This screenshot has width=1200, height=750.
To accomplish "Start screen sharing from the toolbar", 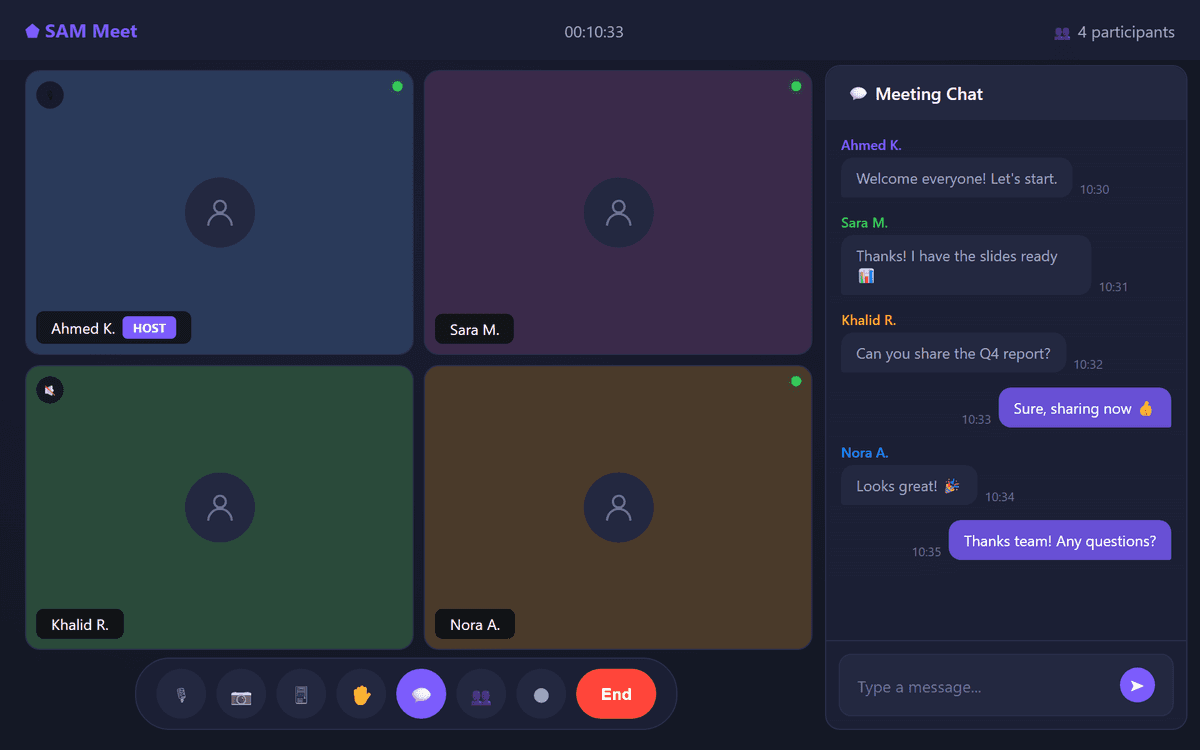I will pyautogui.click(x=301, y=694).
